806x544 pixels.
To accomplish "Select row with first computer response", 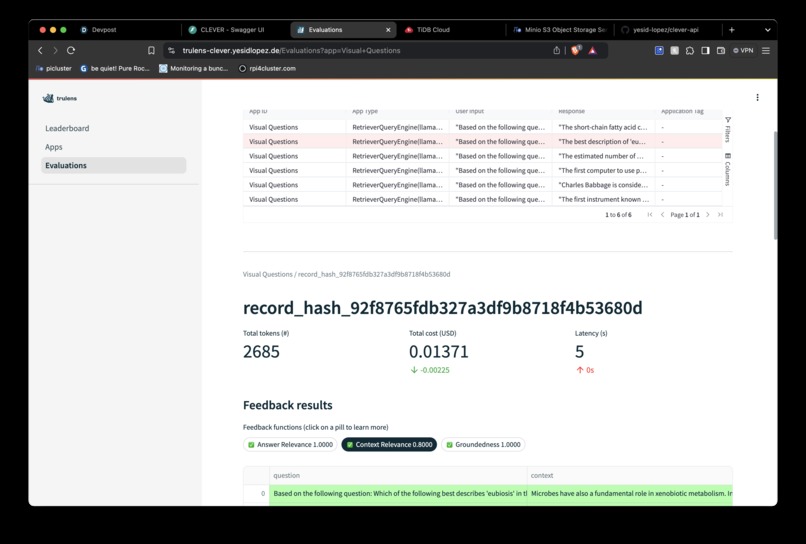I will tap(483, 170).
